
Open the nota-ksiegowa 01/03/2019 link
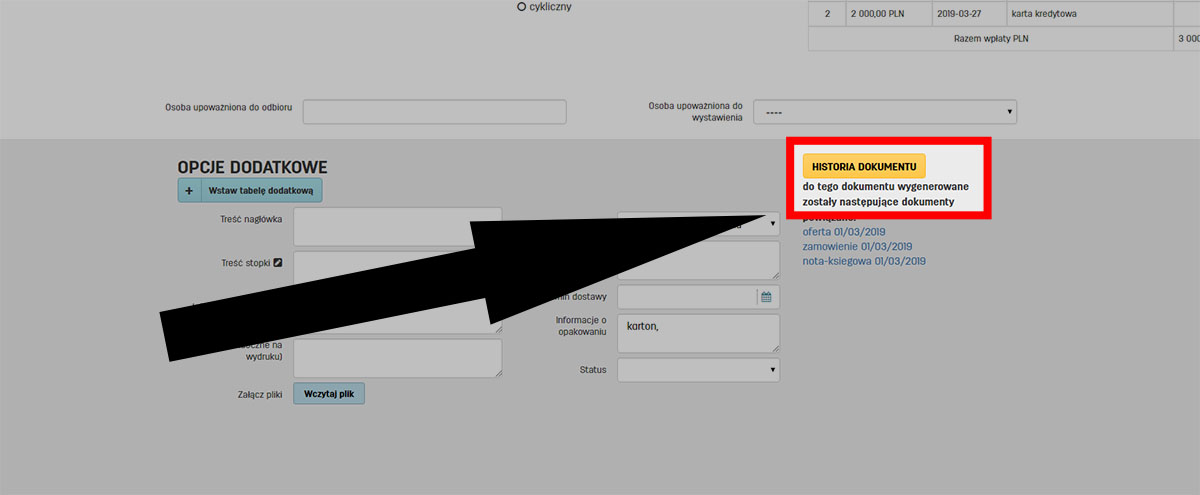pyautogui.click(x=864, y=261)
